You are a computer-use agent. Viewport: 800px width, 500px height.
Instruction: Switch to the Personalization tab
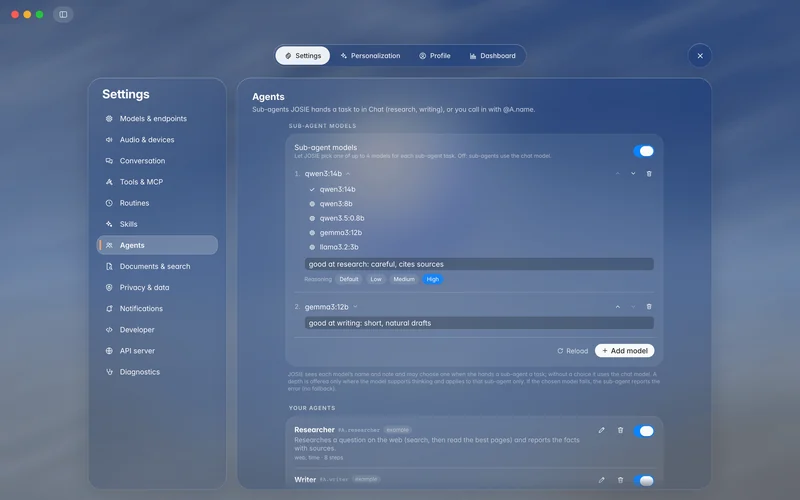click(x=370, y=56)
